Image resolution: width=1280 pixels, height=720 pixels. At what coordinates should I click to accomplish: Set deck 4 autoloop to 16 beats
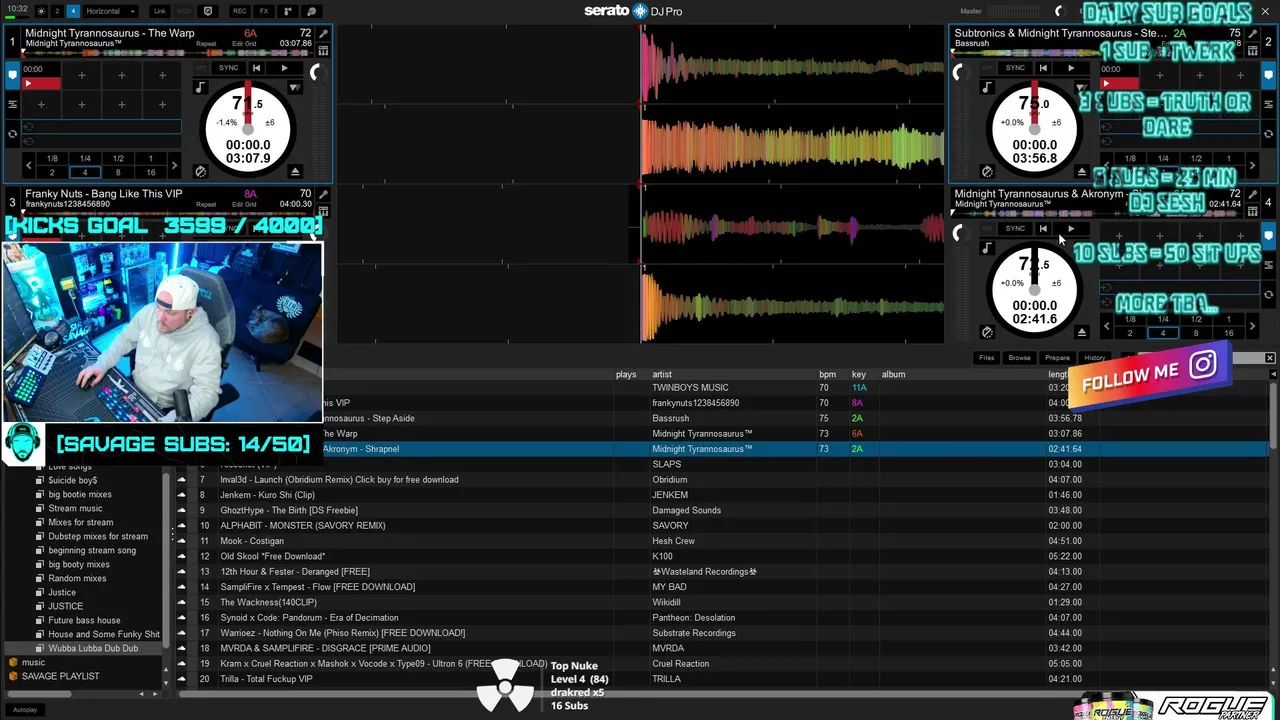1229,333
